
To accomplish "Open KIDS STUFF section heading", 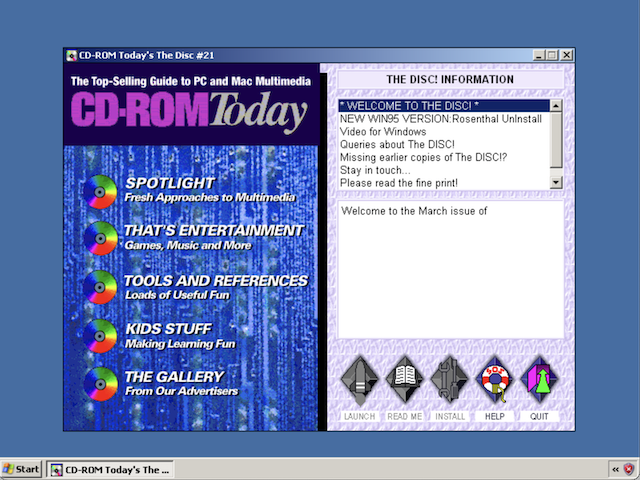I will (168, 329).
